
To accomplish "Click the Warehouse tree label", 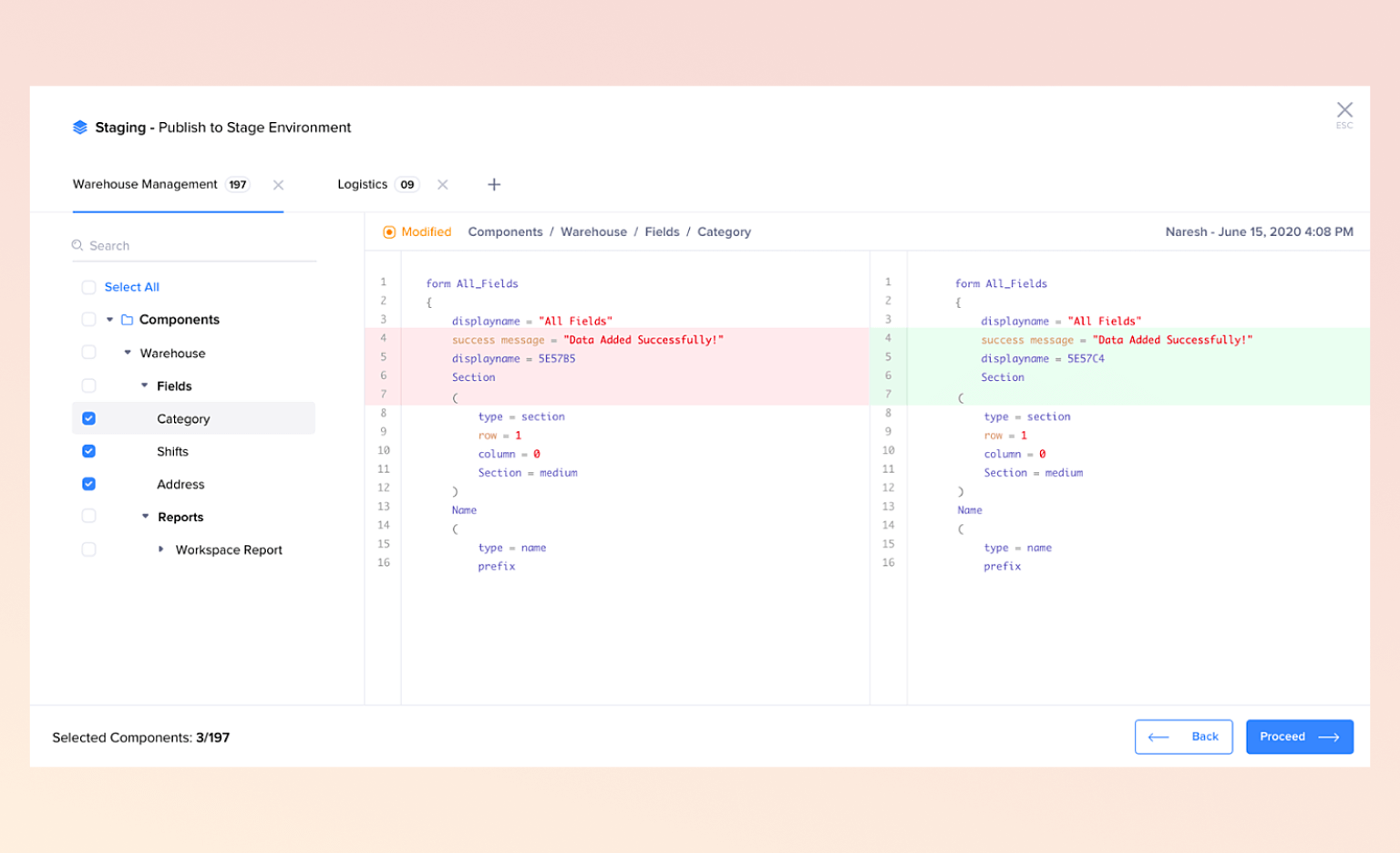I will pyautogui.click(x=172, y=353).
